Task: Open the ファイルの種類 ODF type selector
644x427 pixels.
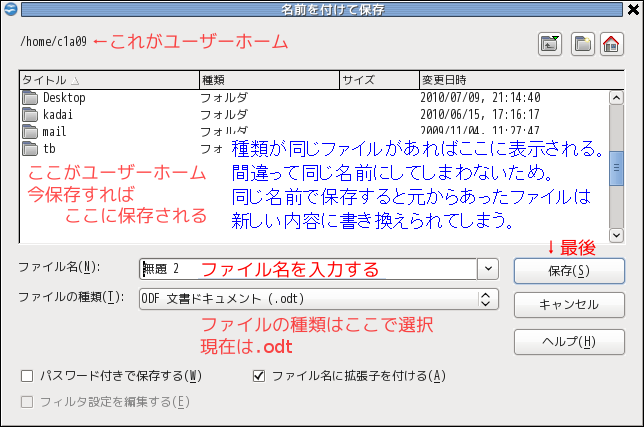Action: click(319, 298)
